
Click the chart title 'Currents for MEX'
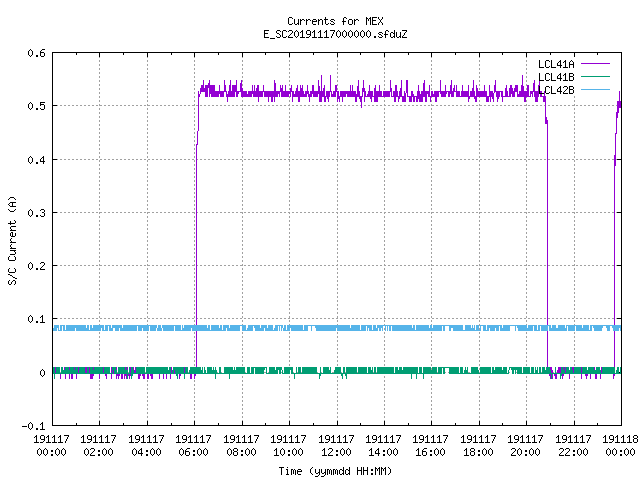click(x=335, y=21)
